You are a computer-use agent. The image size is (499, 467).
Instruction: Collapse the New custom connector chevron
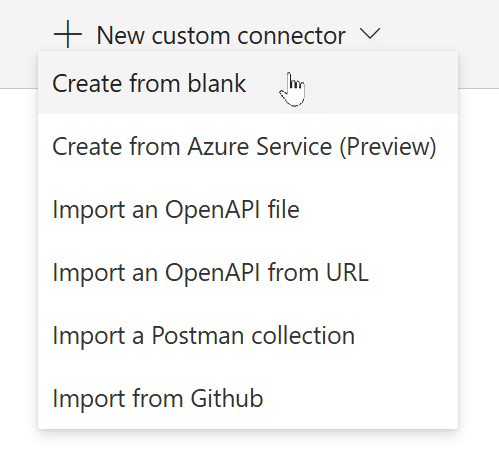pos(370,34)
